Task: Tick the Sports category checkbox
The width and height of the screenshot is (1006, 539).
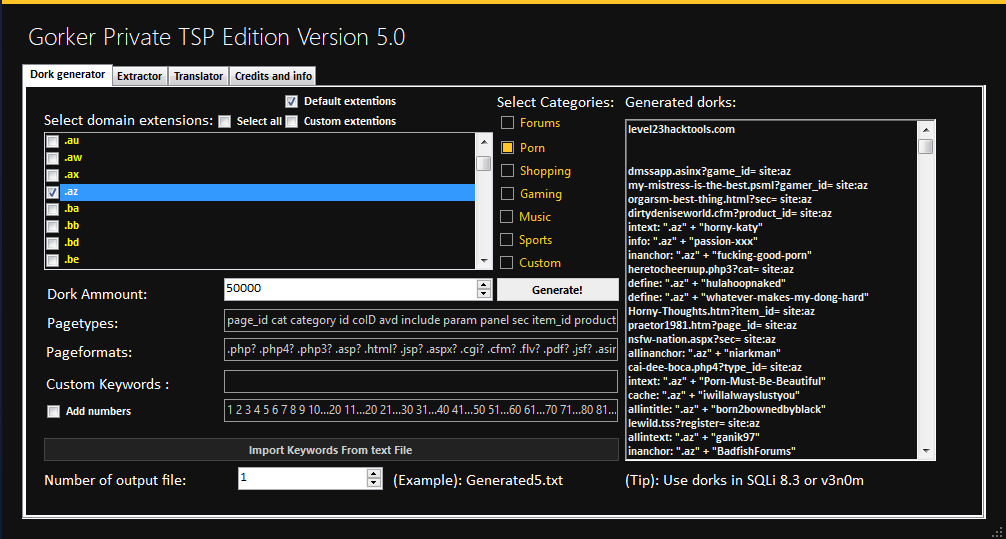Action: click(507, 240)
